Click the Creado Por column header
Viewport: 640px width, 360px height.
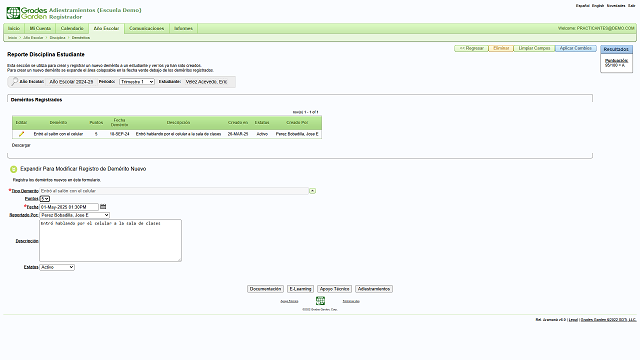pyautogui.click(x=297, y=122)
